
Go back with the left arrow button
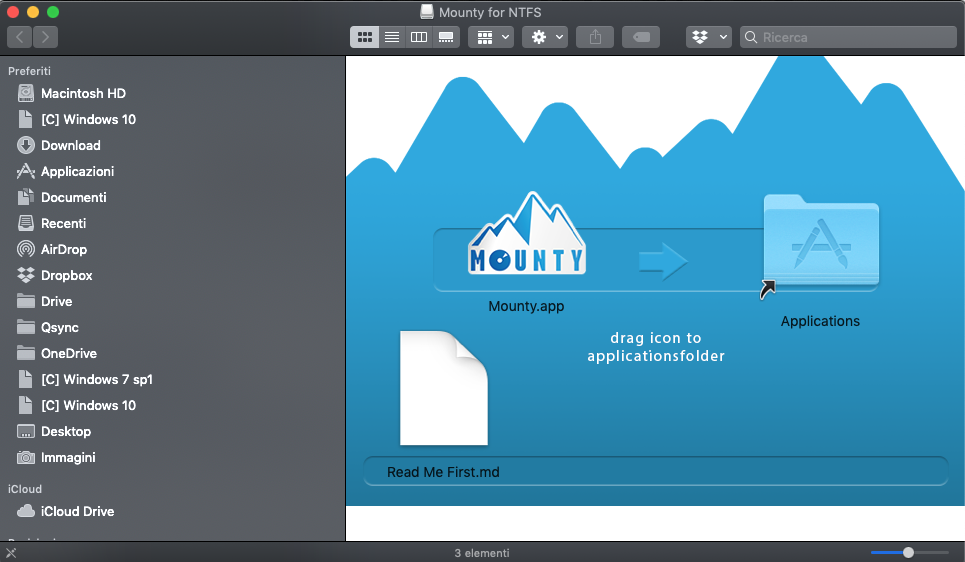20,37
